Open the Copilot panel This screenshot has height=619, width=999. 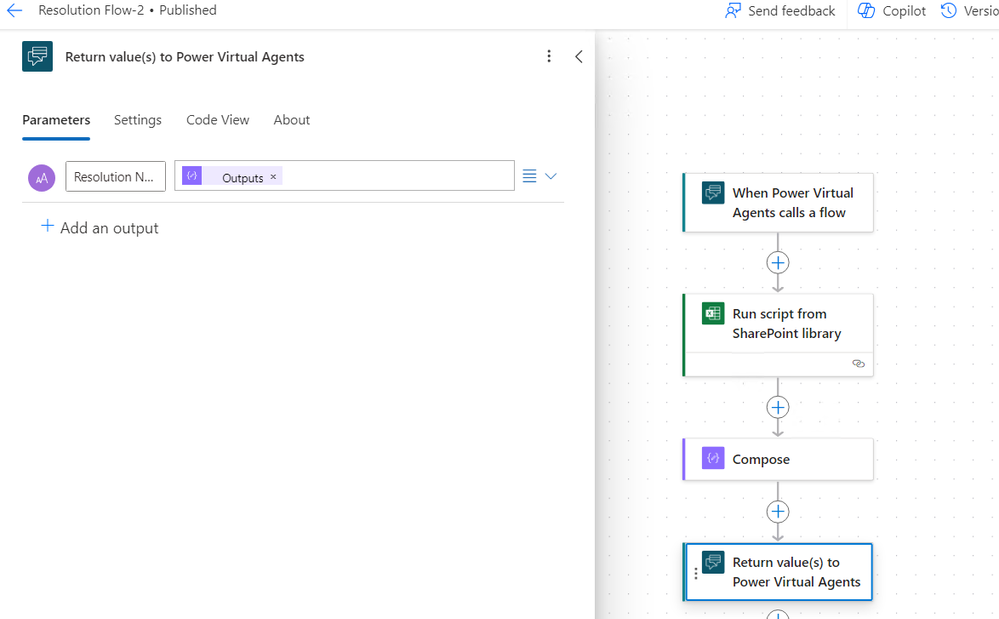click(891, 11)
